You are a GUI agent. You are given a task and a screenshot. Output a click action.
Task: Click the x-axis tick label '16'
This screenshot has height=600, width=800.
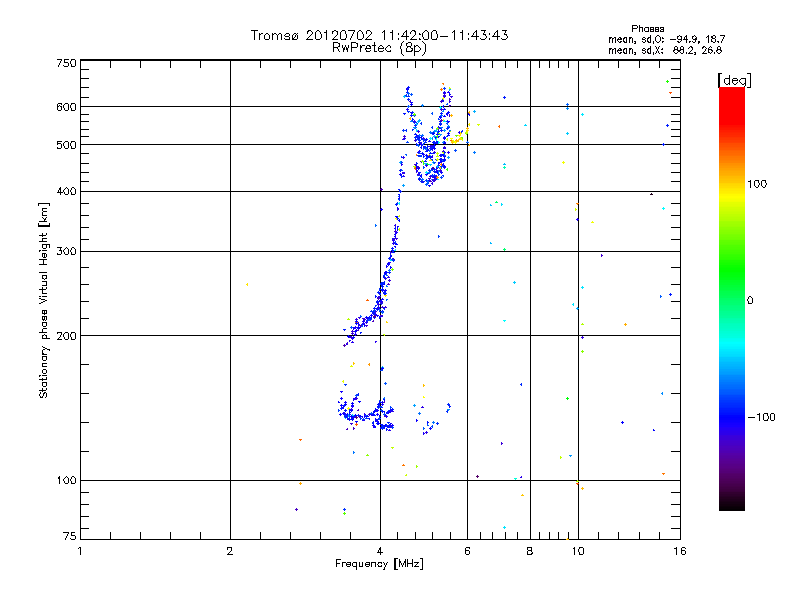(x=680, y=551)
